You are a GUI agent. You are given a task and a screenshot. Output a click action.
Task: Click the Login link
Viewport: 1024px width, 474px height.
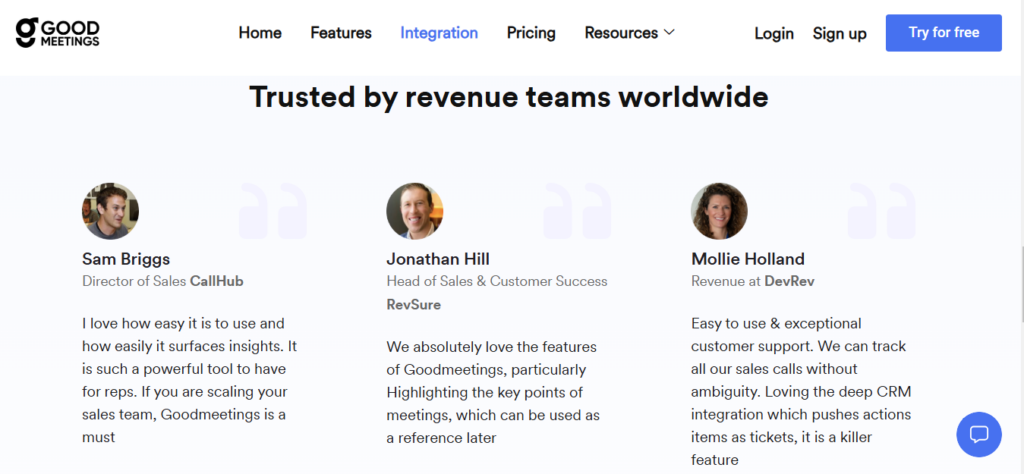tap(773, 33)
